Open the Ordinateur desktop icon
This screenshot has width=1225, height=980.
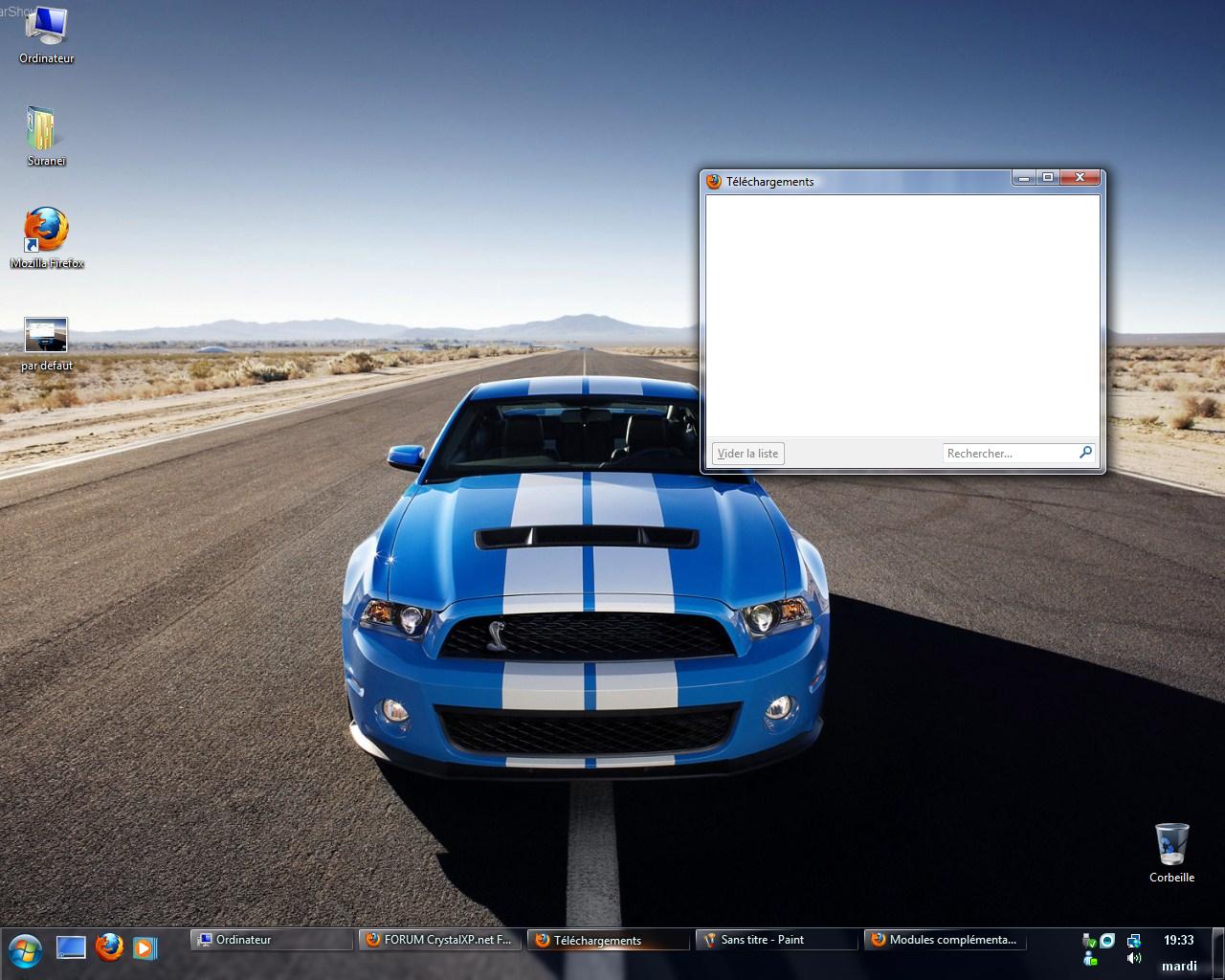coord(46,33)
